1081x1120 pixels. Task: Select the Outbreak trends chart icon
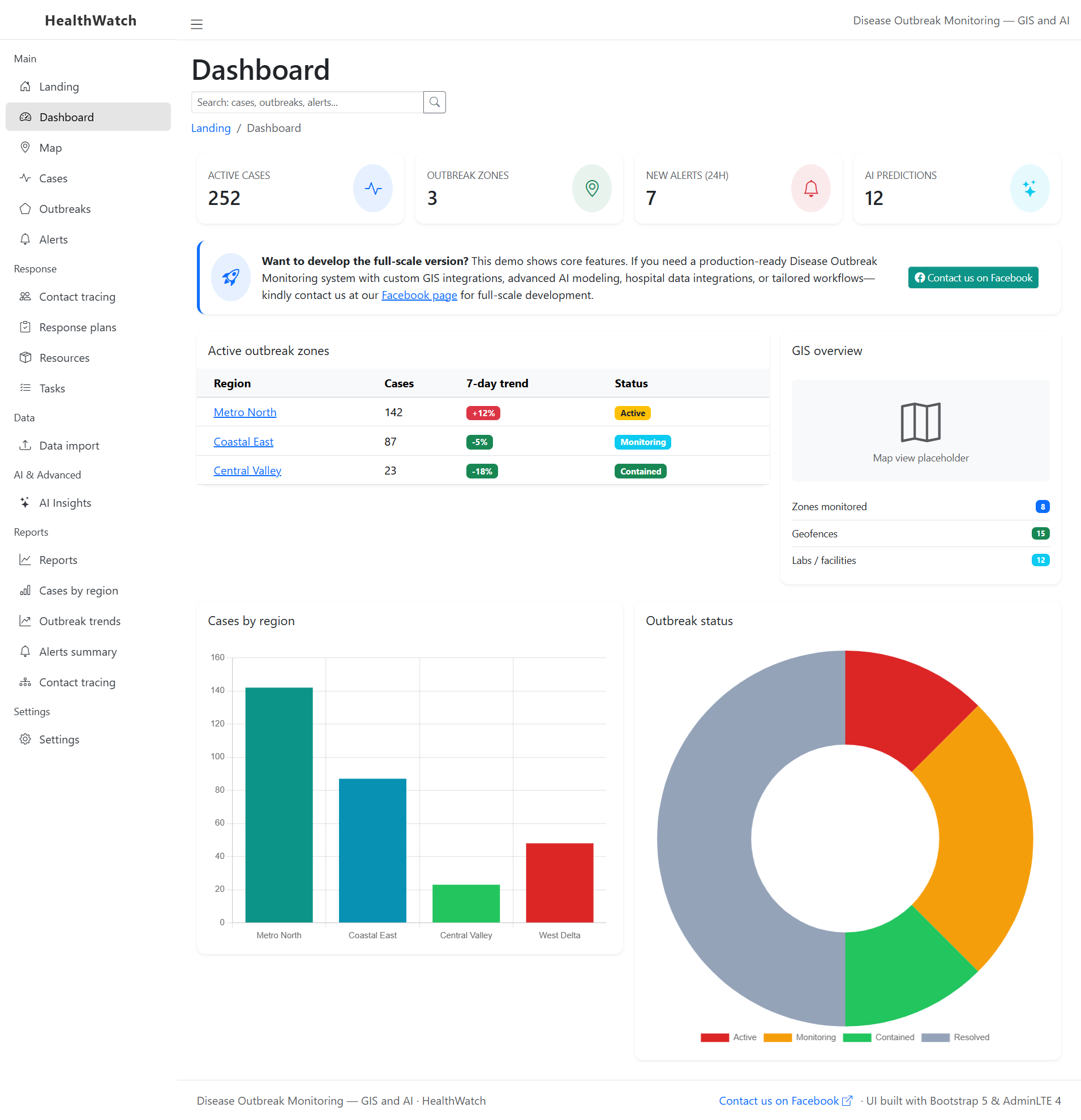tap(25, 621)
